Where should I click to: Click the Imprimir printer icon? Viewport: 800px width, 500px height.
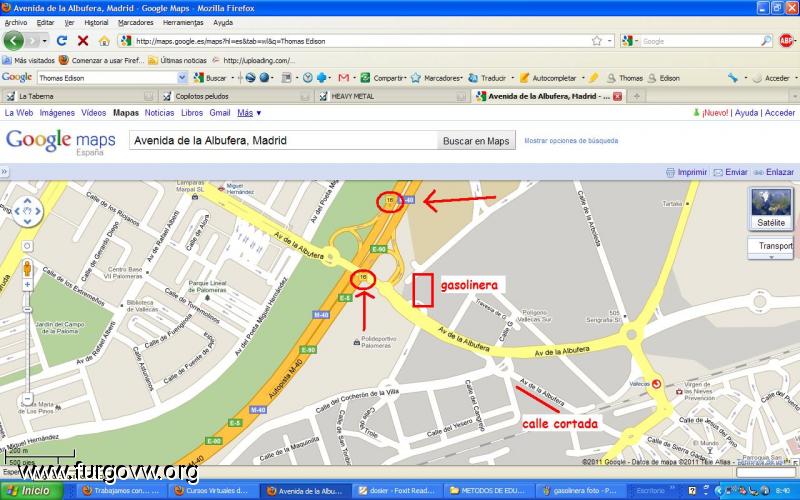pos(670,172)
